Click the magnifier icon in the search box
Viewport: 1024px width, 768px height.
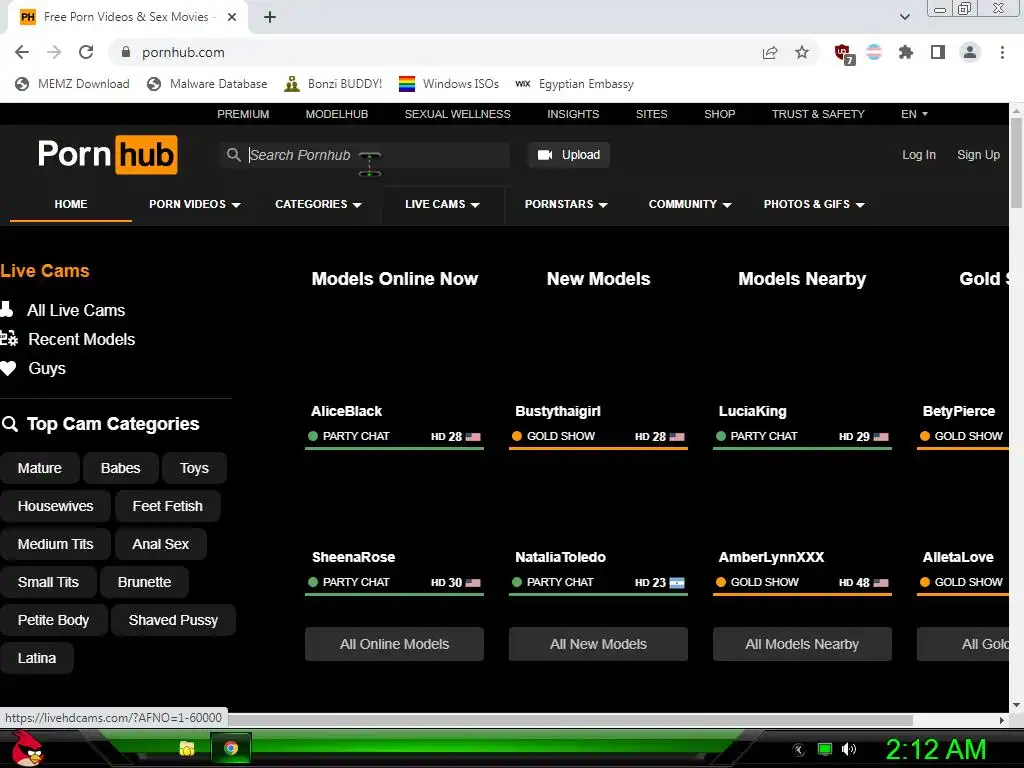(233, 155)
